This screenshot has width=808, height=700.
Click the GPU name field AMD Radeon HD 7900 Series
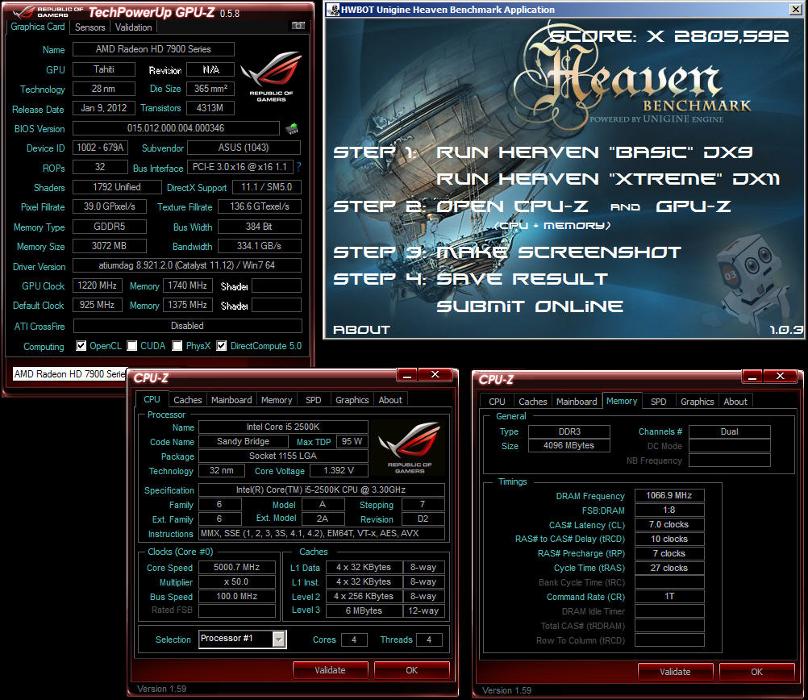coord(154,49)
